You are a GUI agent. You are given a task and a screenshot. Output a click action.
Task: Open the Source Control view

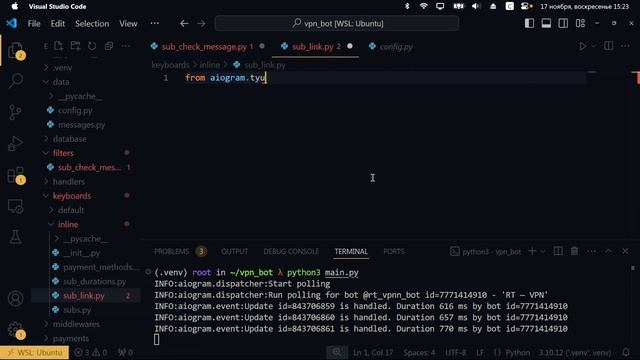16,112
